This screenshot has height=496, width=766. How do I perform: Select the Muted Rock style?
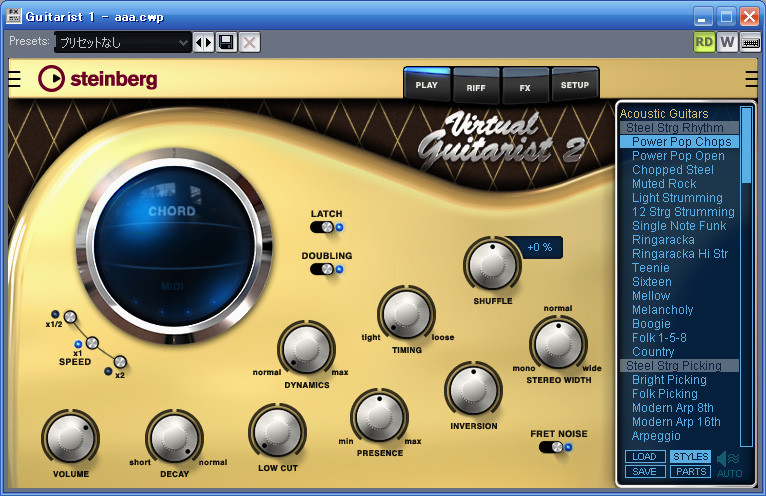(x=664, y=184)
